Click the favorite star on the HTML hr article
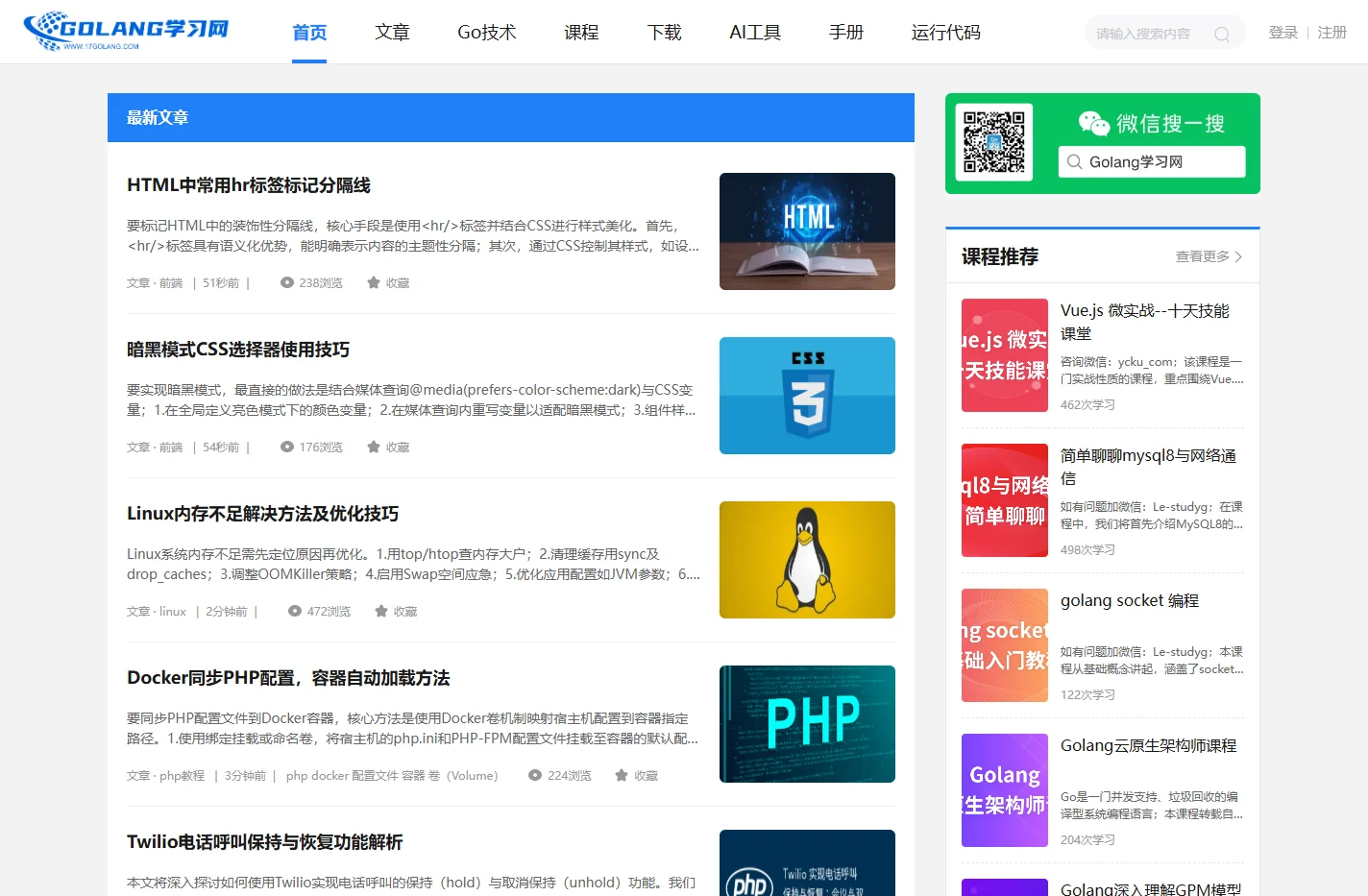The height and width of the screenshot is (896, 1368). pos(374,282)
